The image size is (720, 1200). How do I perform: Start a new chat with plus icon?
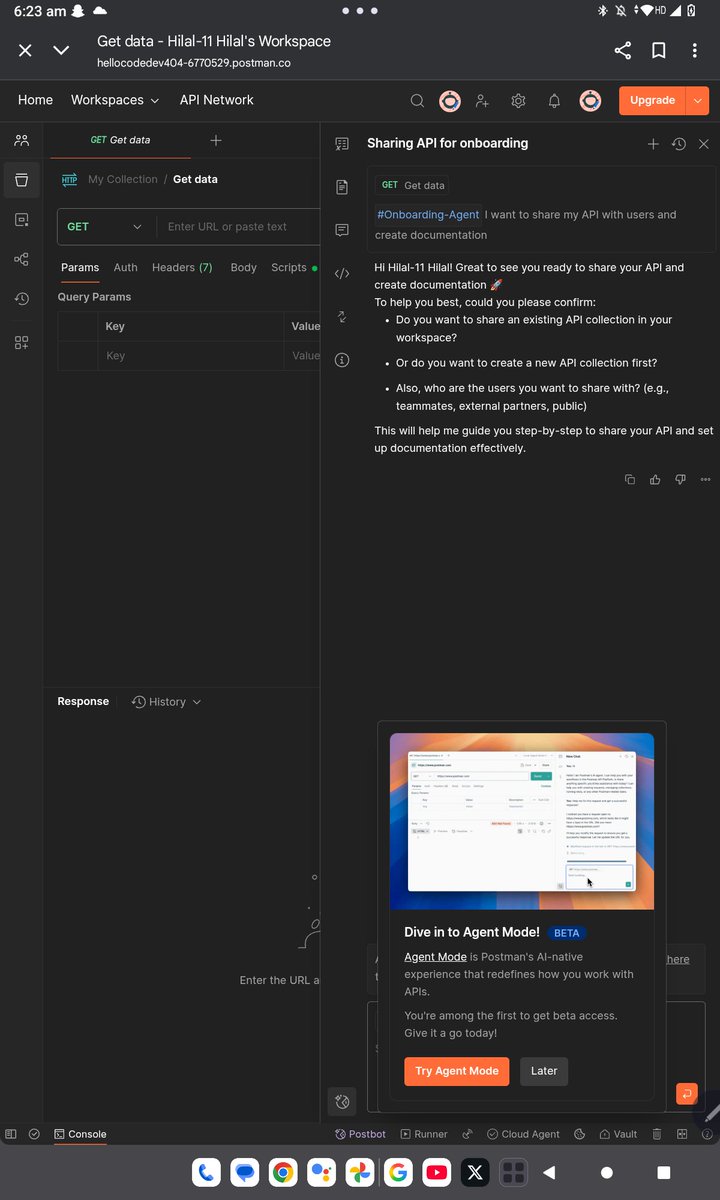653,144
